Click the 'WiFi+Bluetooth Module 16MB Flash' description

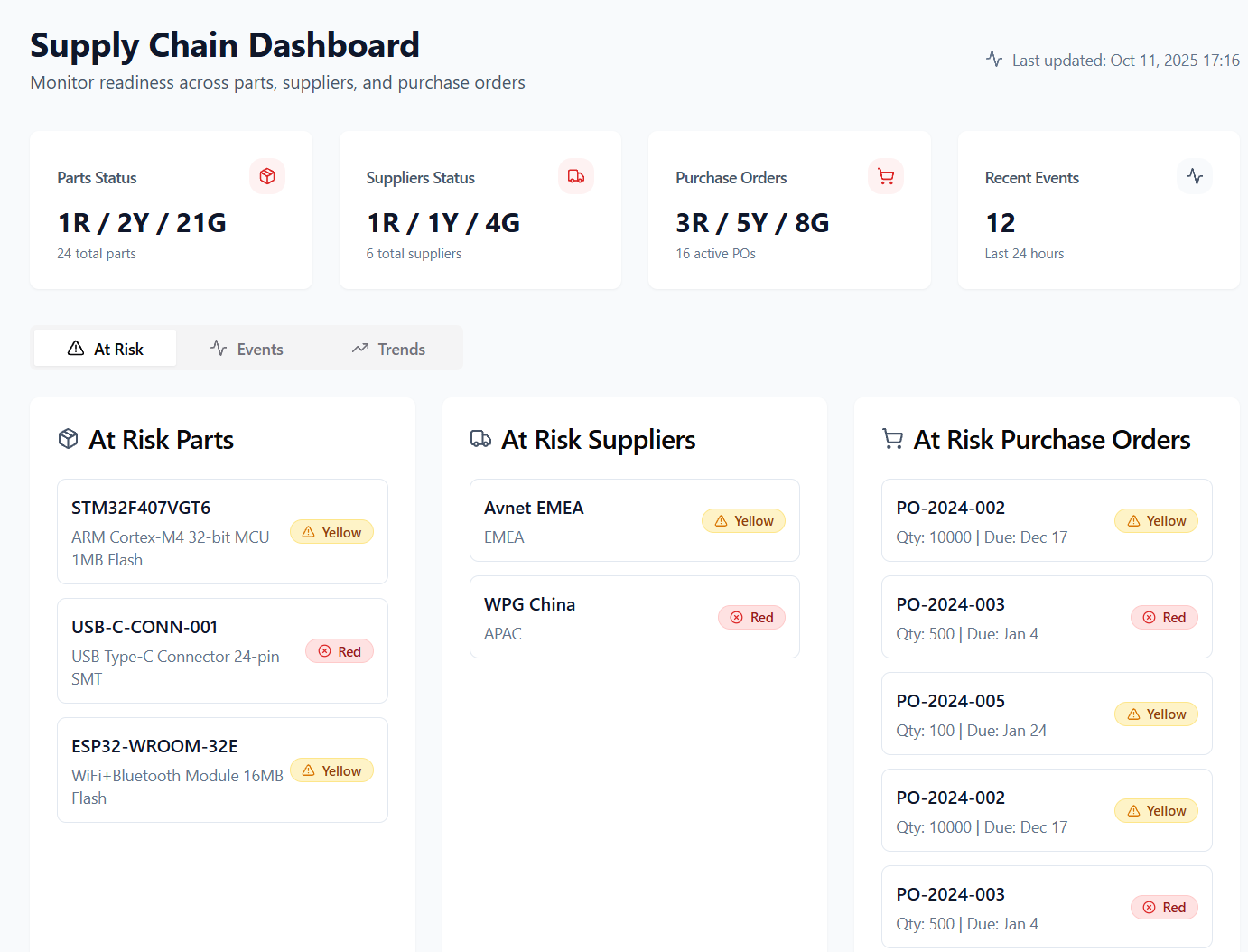coord(177,787)
